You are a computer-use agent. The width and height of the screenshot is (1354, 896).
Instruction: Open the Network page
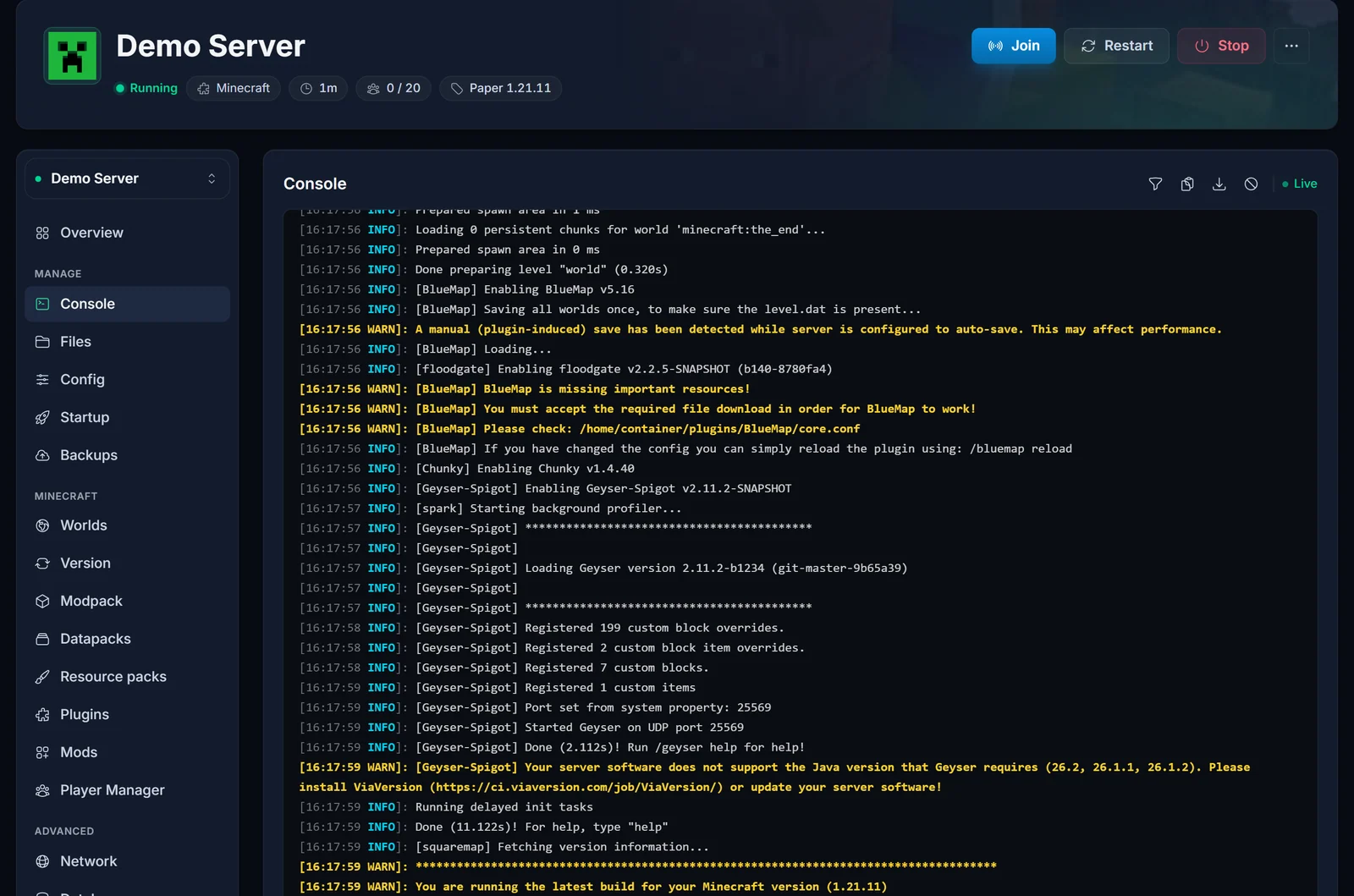coord(127,861)
